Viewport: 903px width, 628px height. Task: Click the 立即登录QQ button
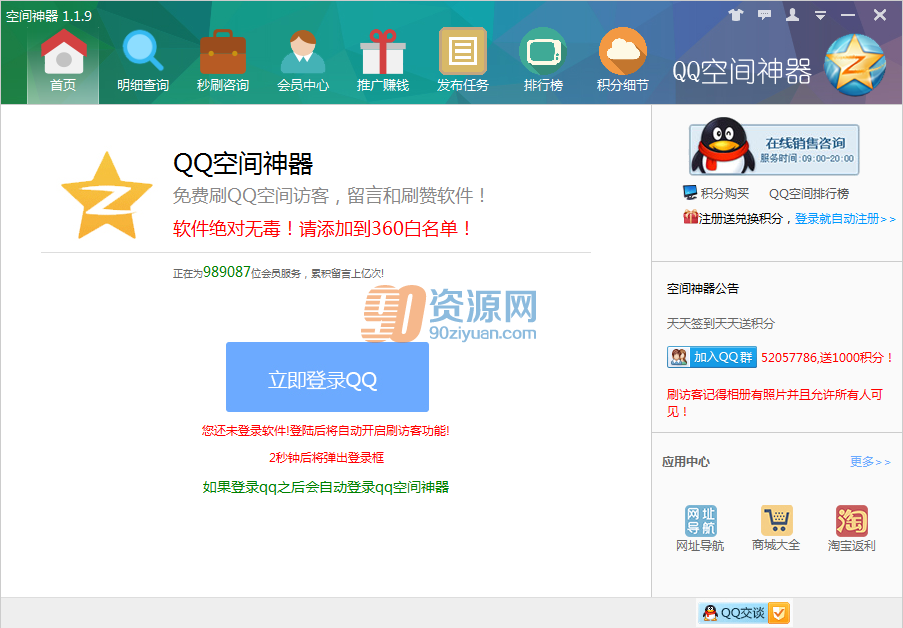tap(327, 377)
